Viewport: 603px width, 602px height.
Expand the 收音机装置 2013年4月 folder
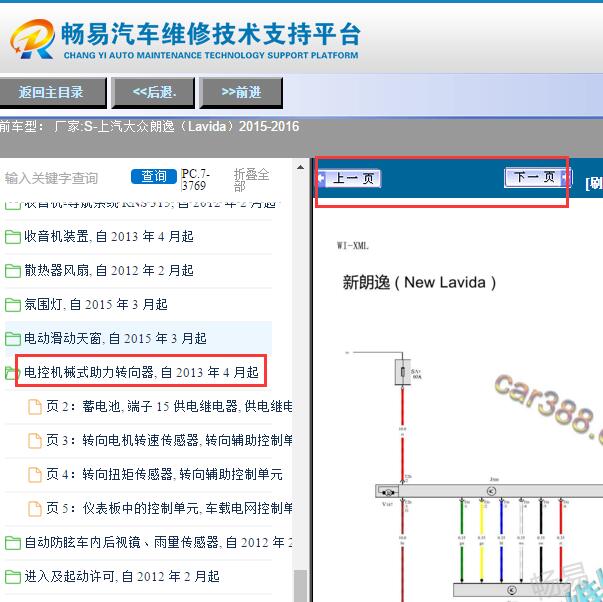pos(109,237)
